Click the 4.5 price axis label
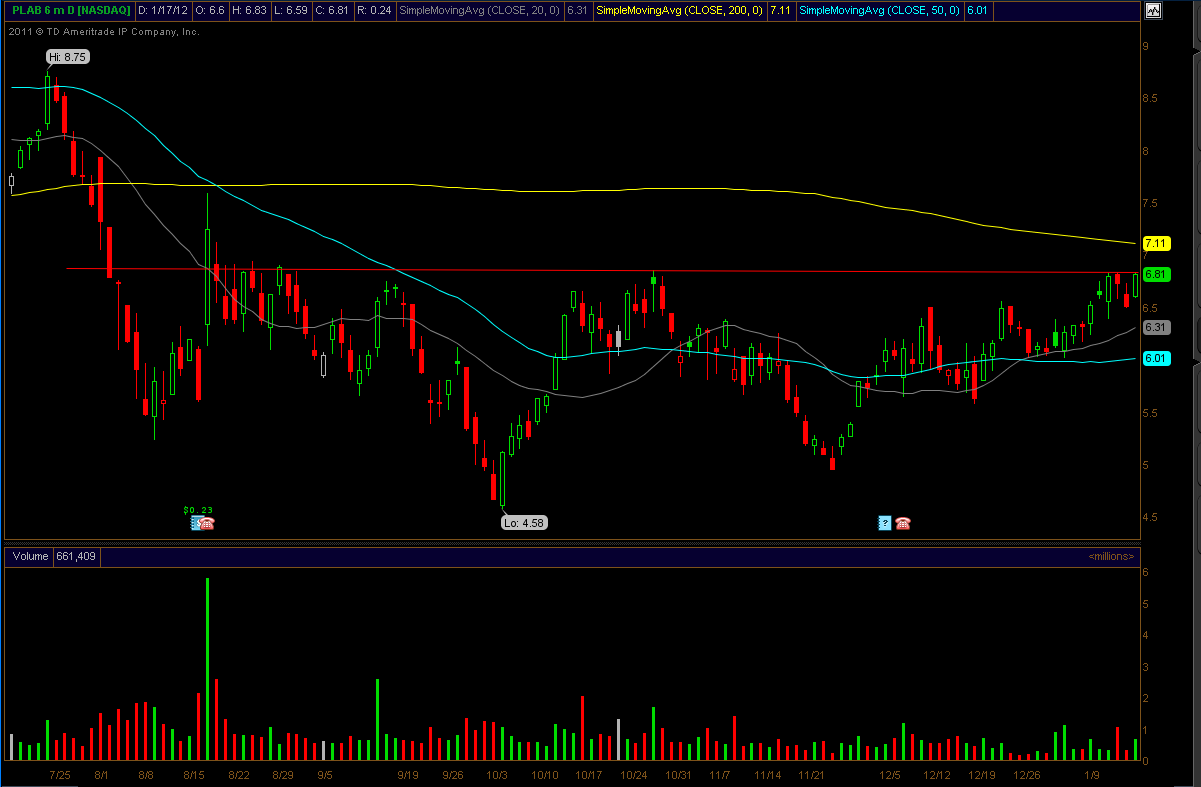Image resolution: width=1201 pixels, height=787 pixels. point(1150,517)
